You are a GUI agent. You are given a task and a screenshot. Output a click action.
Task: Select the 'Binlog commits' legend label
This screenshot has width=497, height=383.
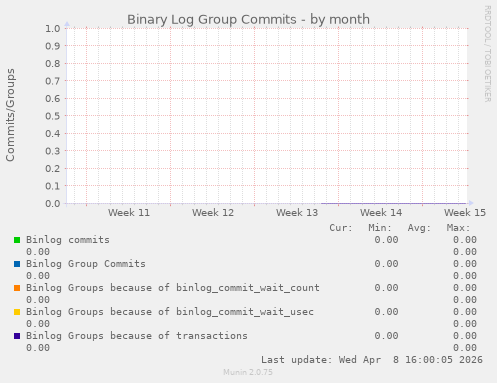point(68,240)
